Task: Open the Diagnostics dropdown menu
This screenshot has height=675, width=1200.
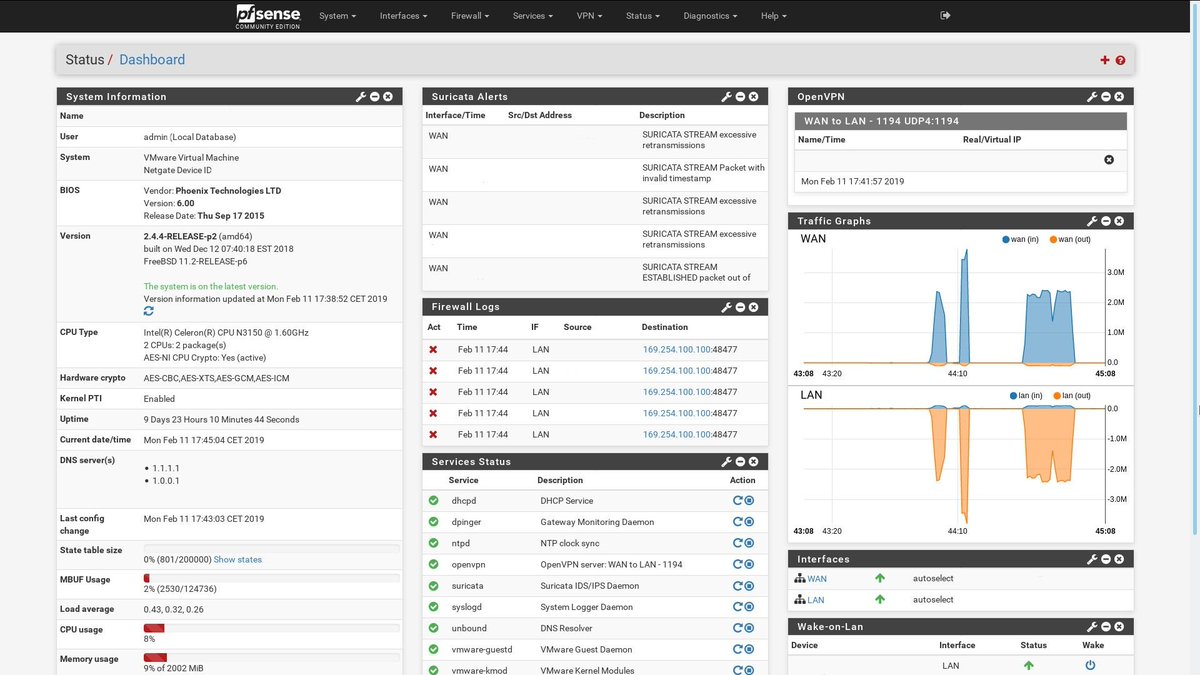Action: 710,16
